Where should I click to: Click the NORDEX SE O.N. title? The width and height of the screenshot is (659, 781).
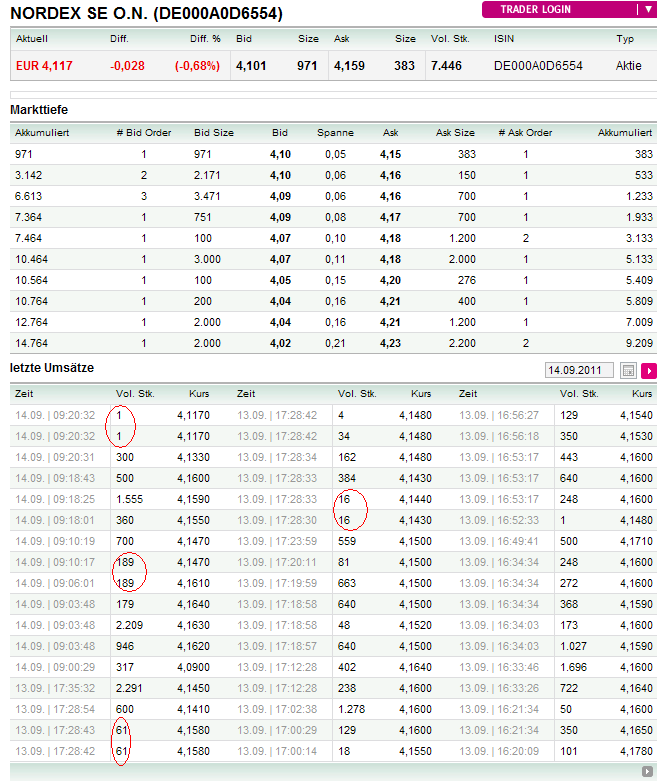pos(146,13)
